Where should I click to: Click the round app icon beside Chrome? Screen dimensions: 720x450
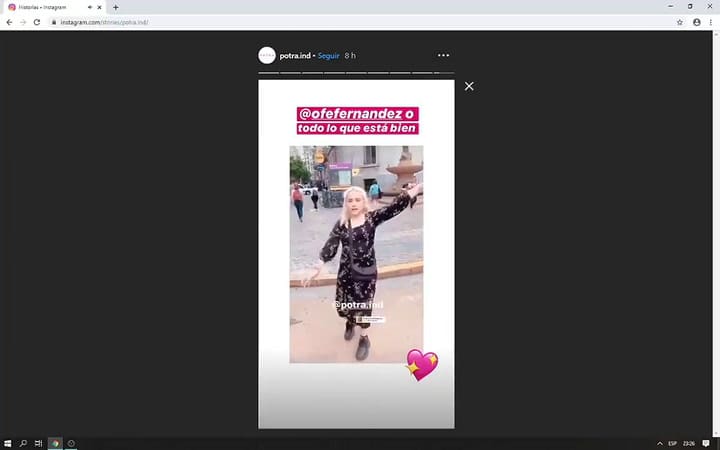pyautogui.click(x=71, y=443)
